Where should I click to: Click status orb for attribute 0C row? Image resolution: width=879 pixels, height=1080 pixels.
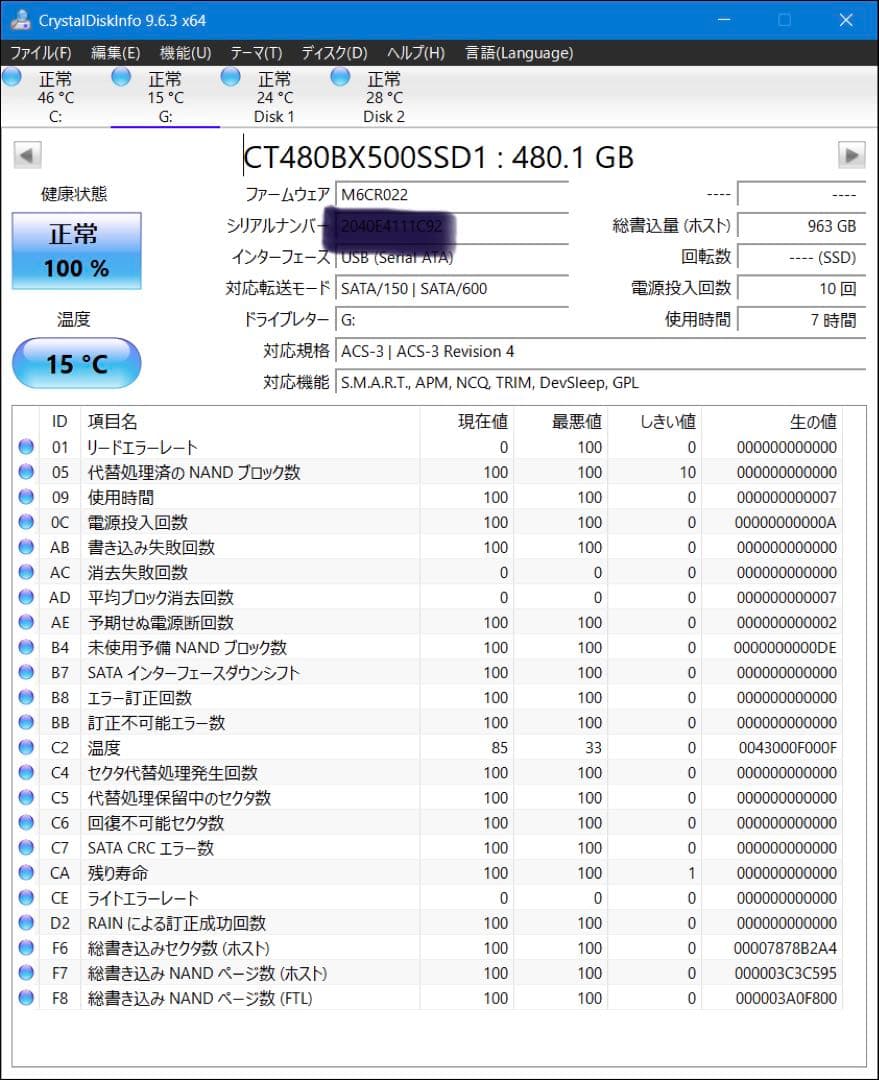pos(26,522)
